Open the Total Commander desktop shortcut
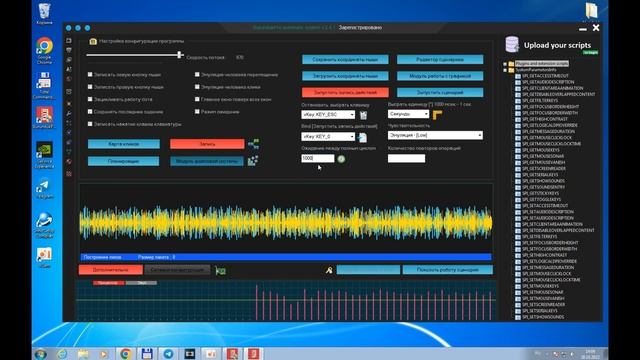This screenshot has width=640, height=360. [43, 85]
